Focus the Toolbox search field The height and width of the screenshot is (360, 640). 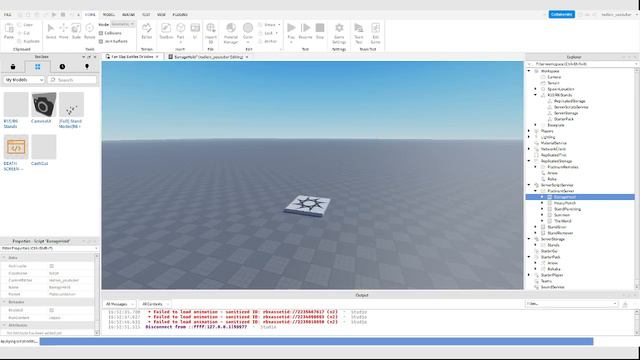[x=73, y=80]
